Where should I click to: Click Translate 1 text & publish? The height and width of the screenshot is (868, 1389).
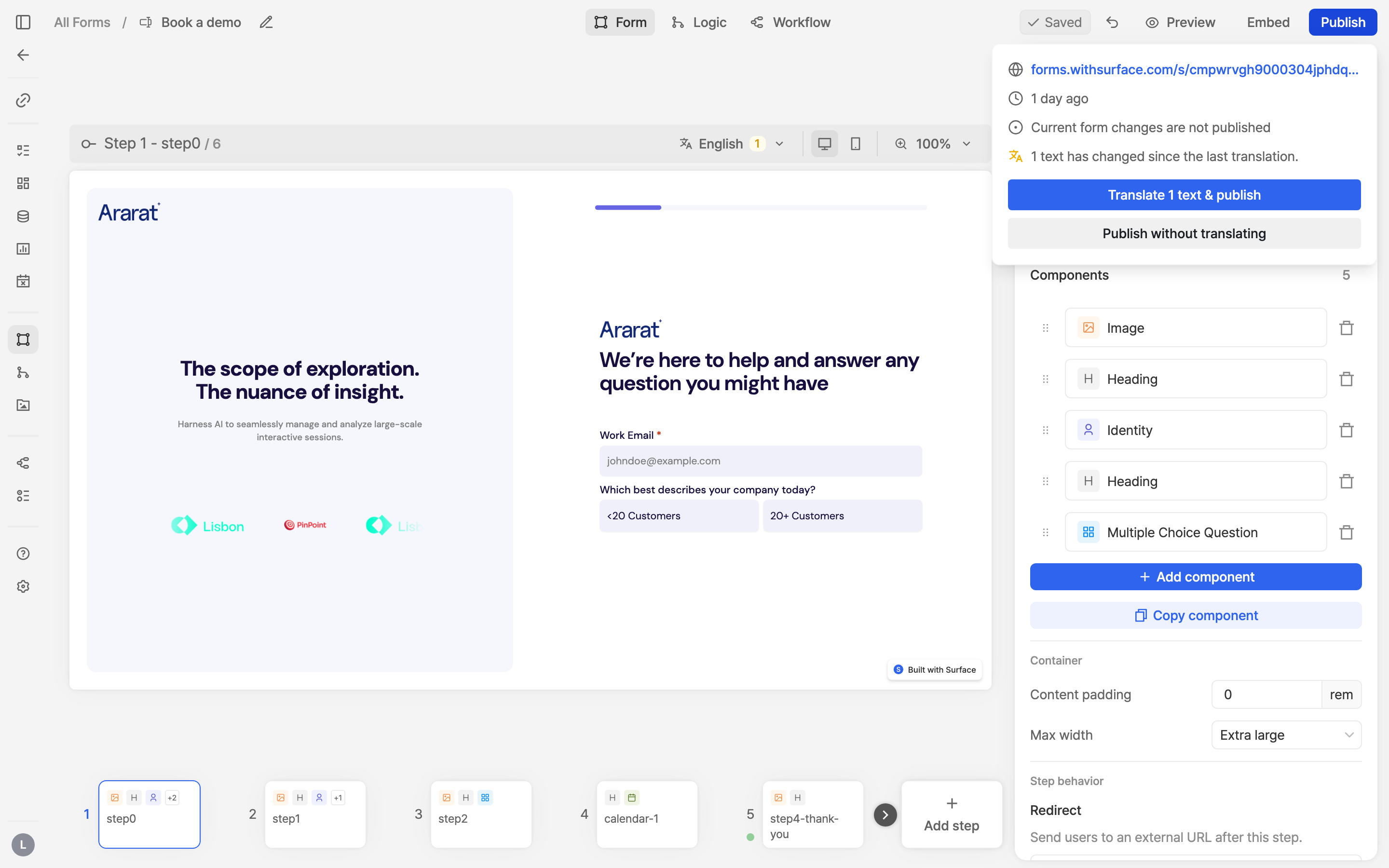(x=1184, y=195)
